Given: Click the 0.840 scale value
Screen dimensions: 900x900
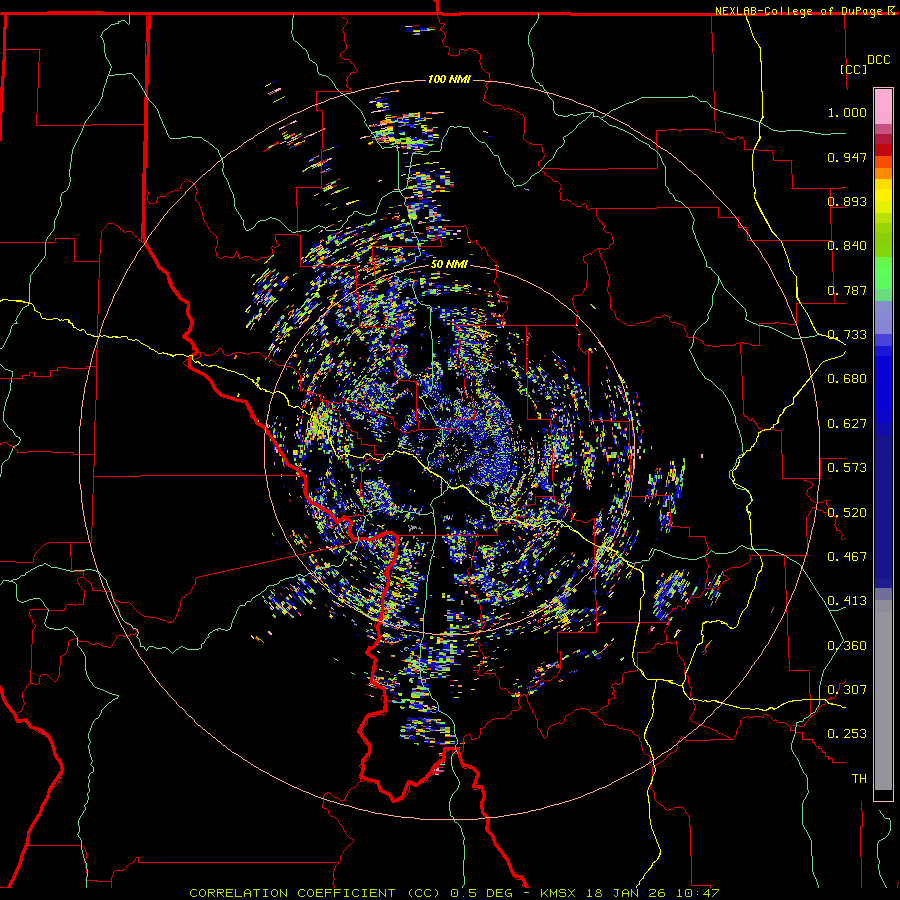Looking at the screenshot, I should tap(847, 246).
